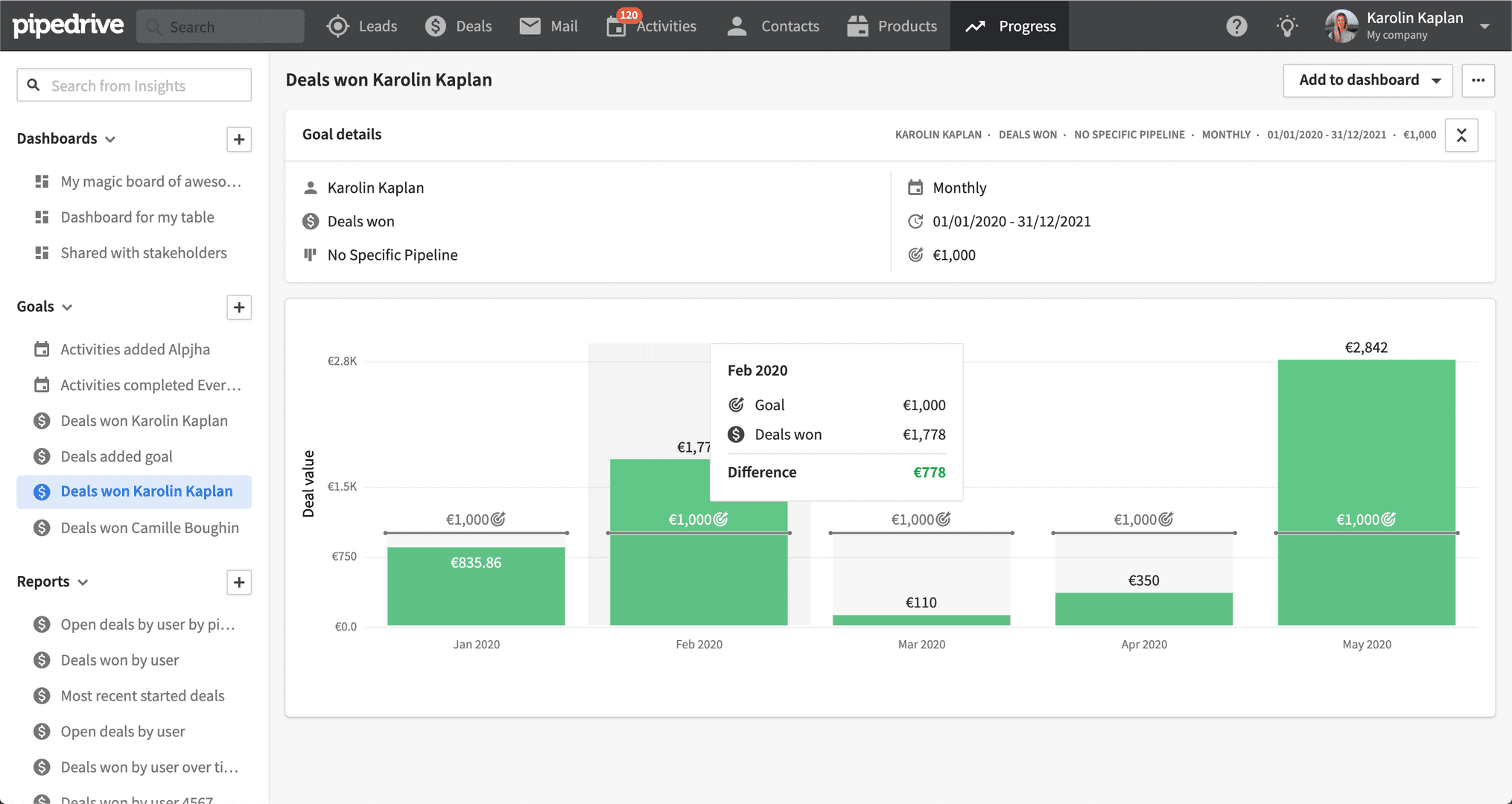Open Open deals by user report

(109, 732)
